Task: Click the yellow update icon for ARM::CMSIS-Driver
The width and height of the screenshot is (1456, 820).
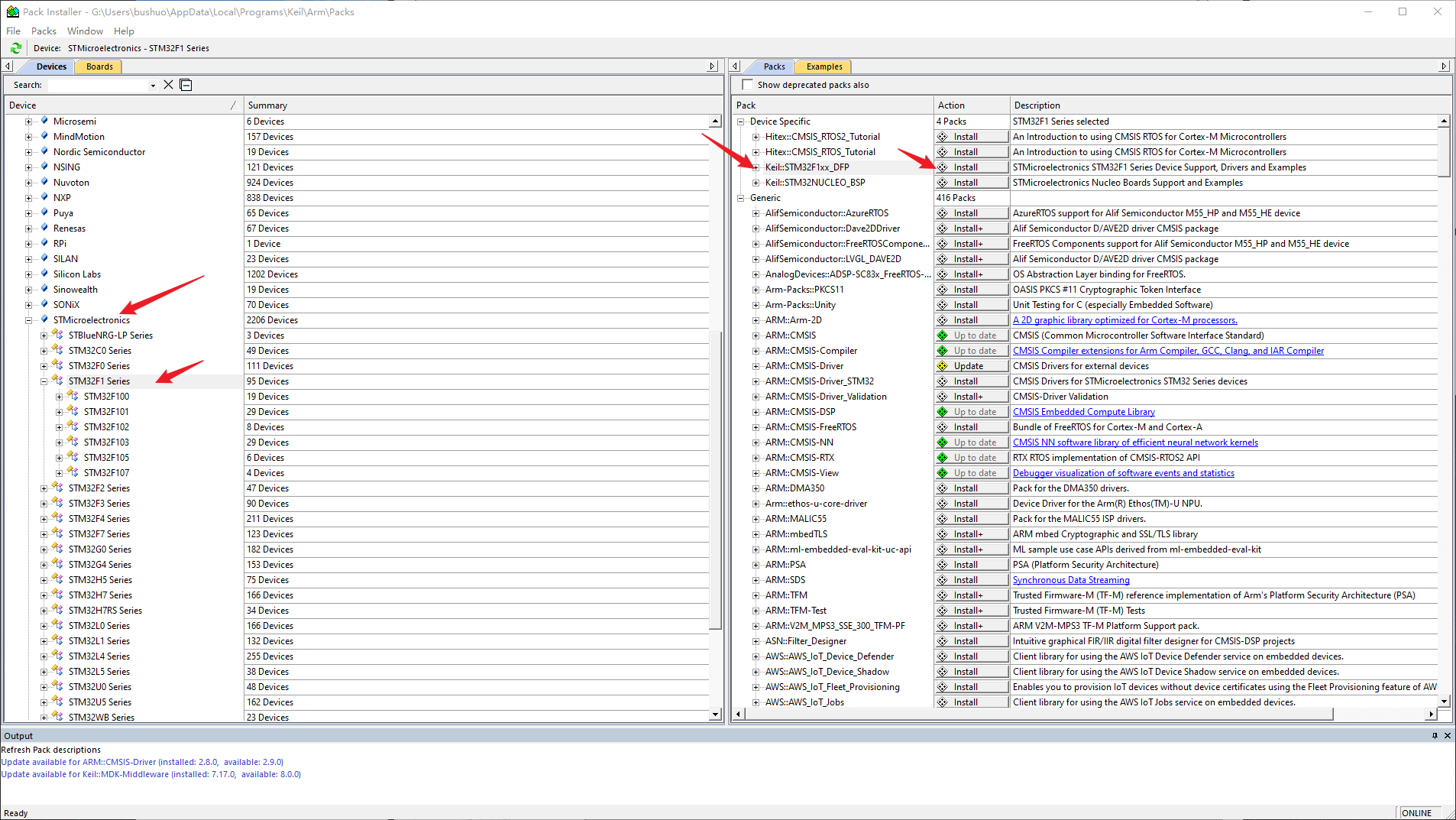Action: pos(943,366)
